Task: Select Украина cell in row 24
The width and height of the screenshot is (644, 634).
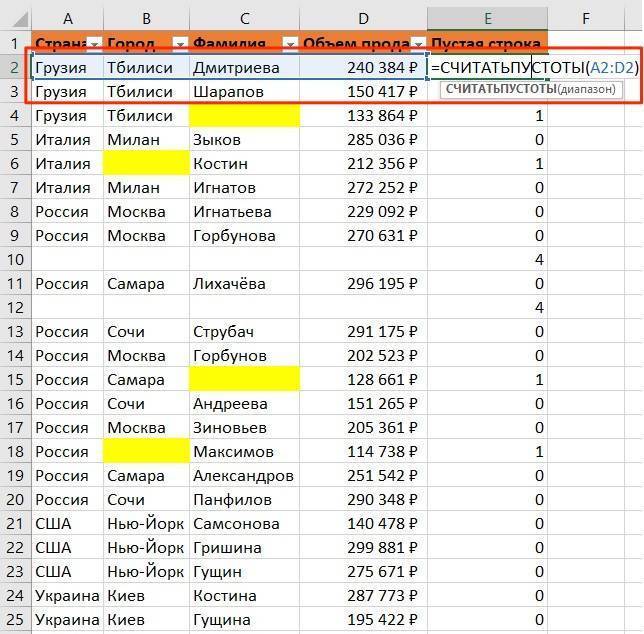Action: click(x=68, y=595)
